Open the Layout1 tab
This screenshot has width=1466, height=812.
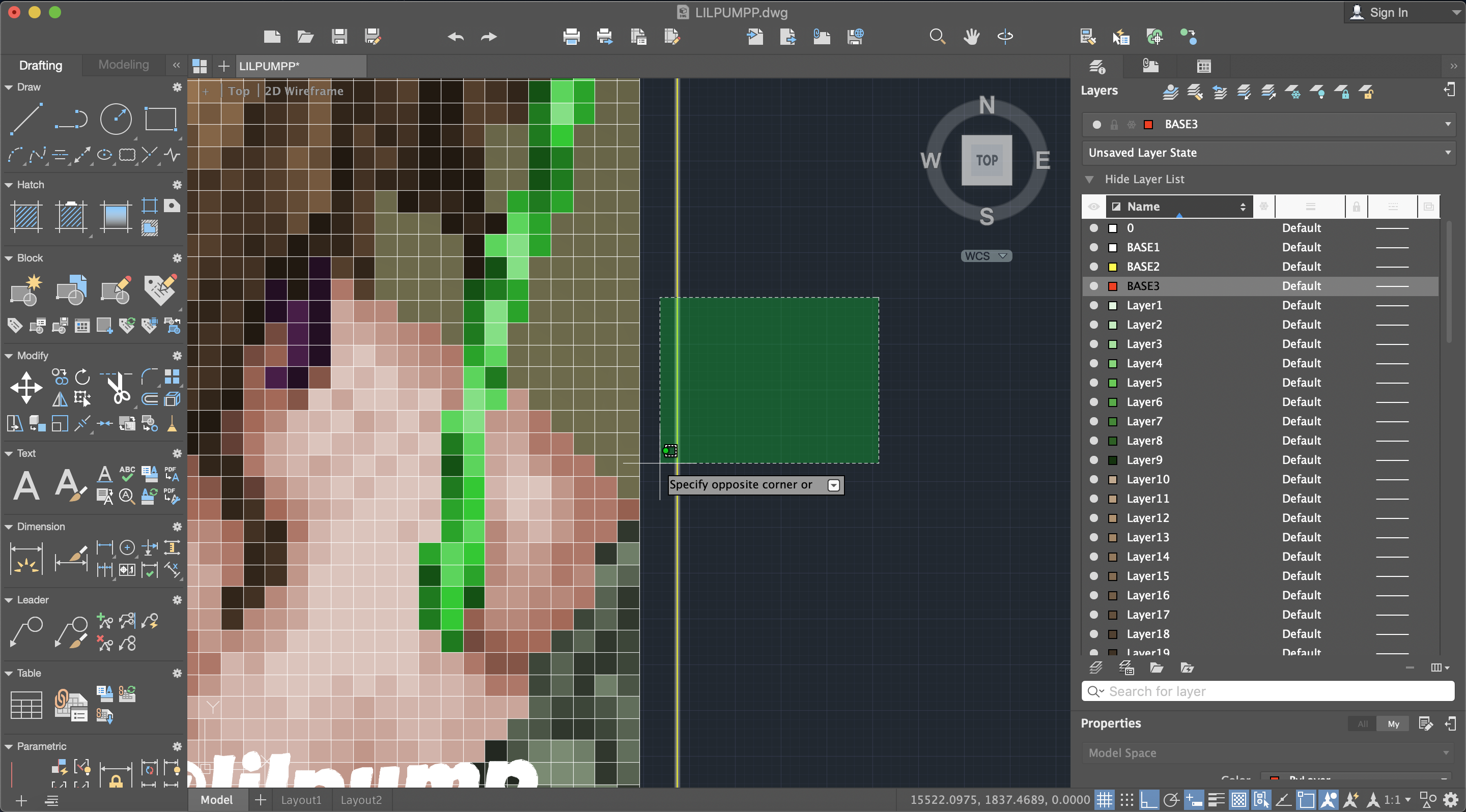click(301, 799)
